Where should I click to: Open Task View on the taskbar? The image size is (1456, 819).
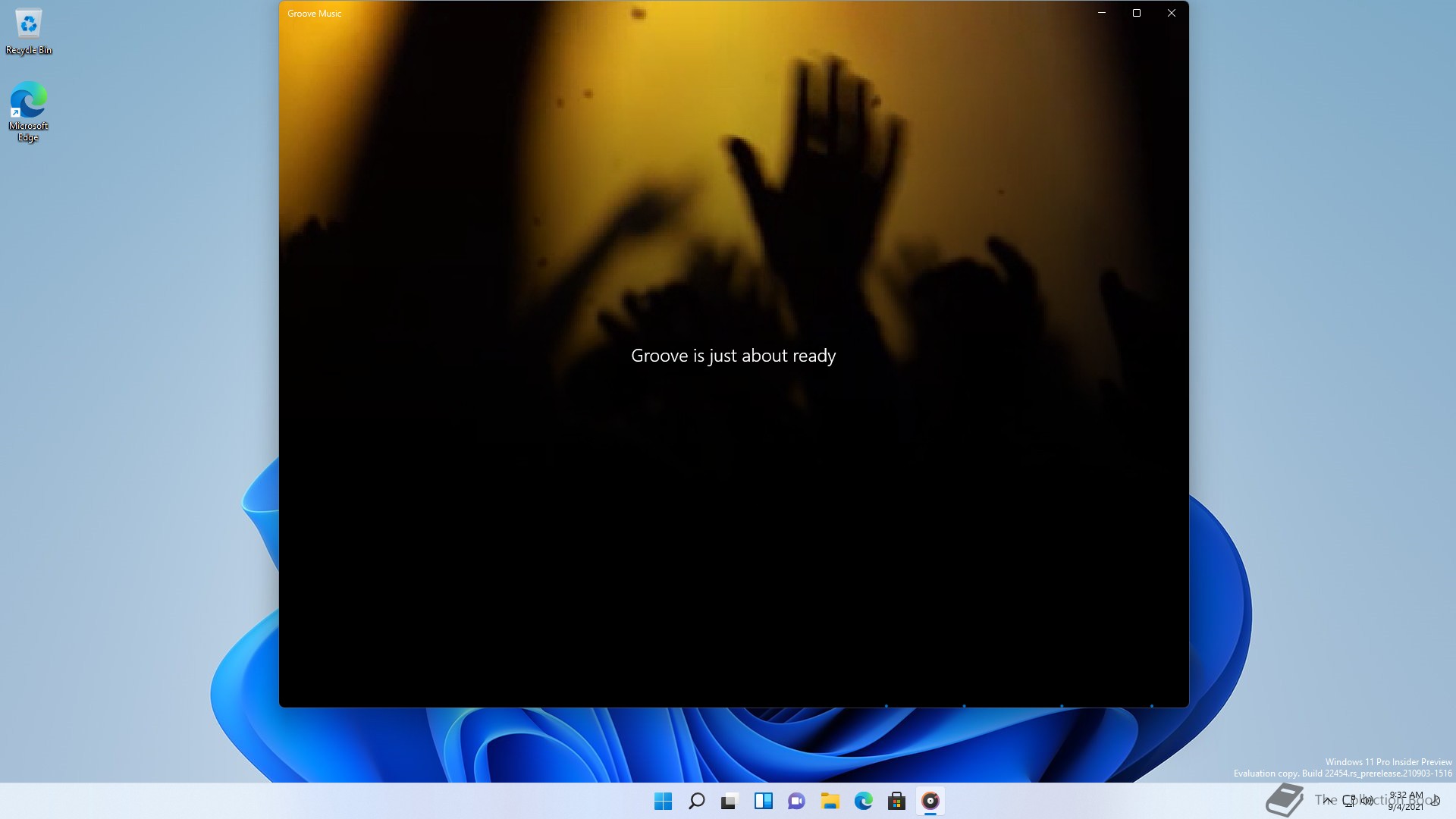tap(730, 801)
